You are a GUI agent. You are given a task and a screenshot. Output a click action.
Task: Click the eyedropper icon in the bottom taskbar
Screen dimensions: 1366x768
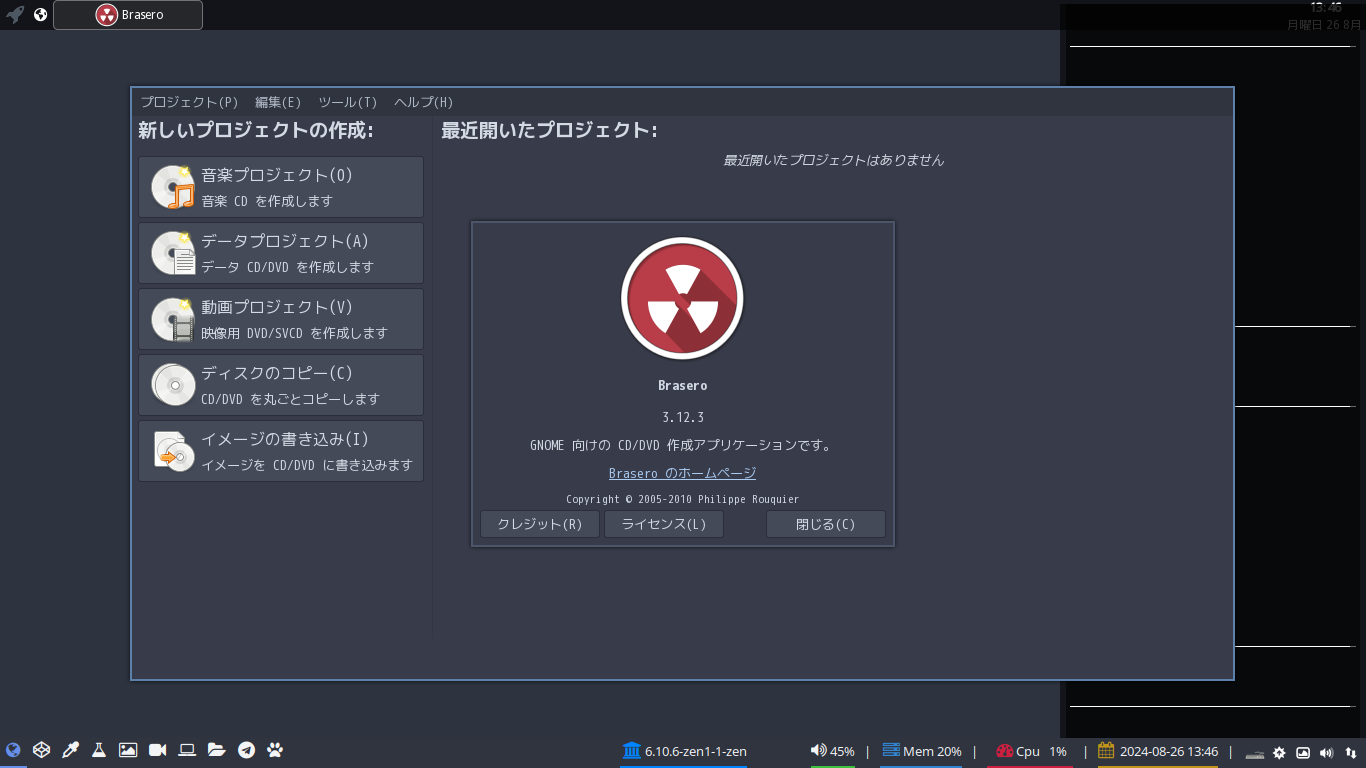pos(69,749)
